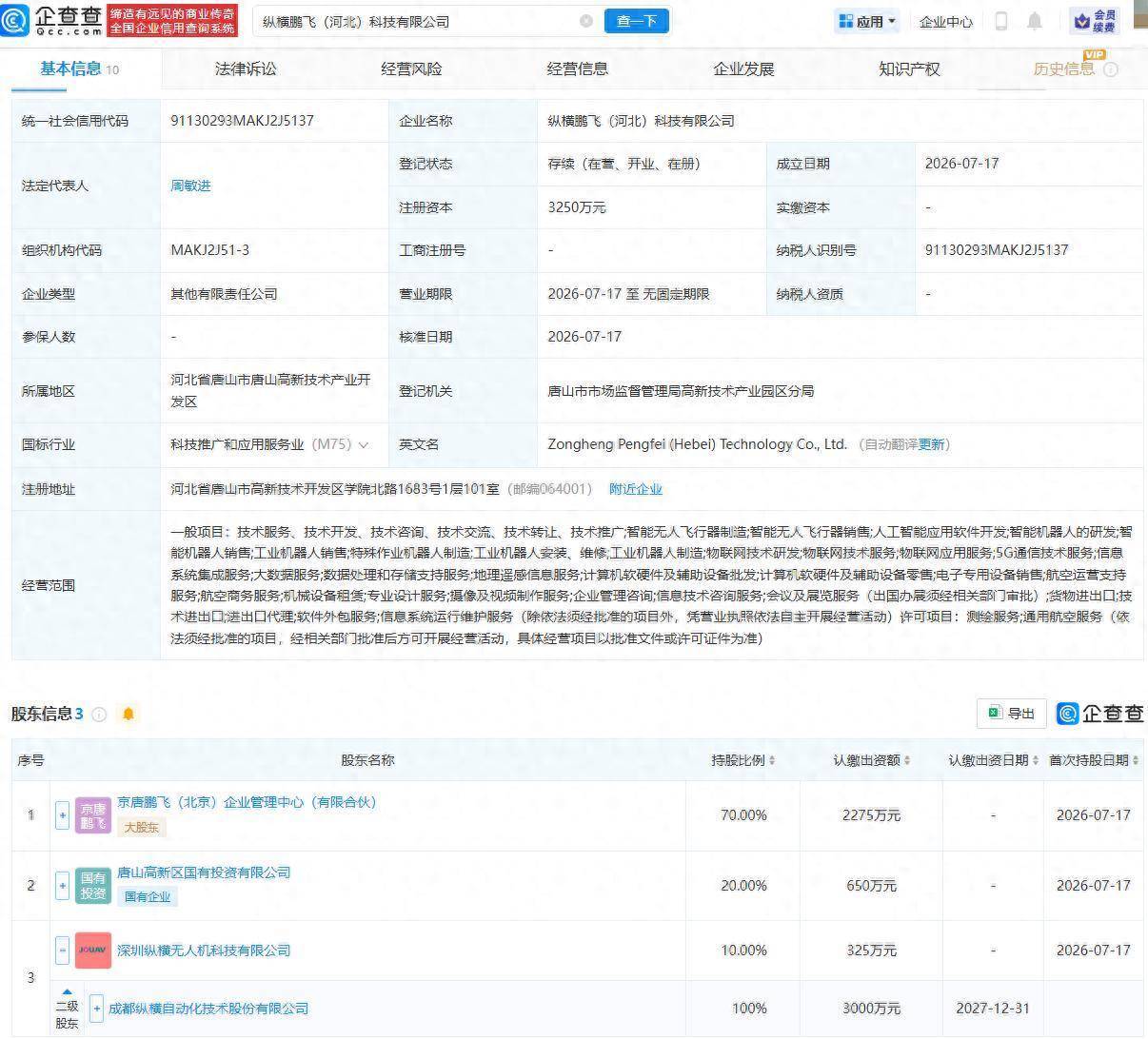Click the 京唐鹏飞 purple logo thumbnail

(93, 815)
